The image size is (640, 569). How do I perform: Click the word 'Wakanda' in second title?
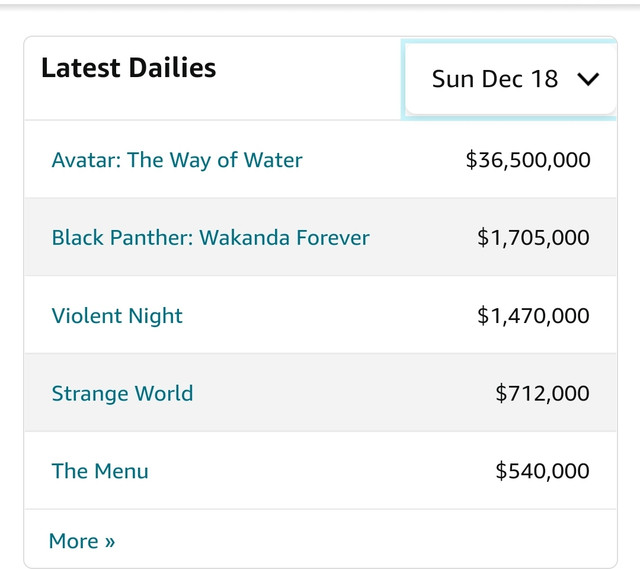pyautogui.click(x=244, y=238)
